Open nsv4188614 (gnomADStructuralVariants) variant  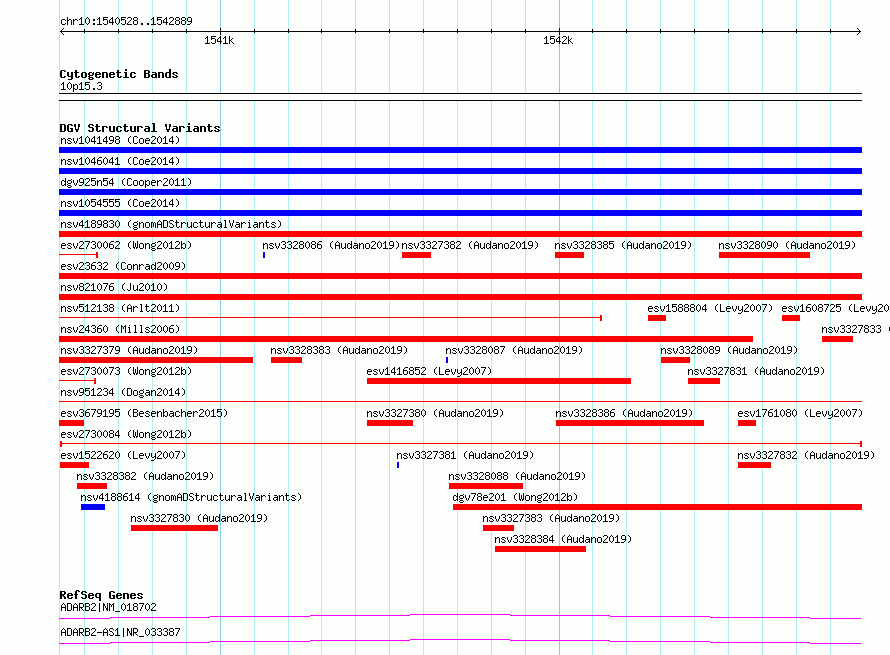click(x=191, y=497)
